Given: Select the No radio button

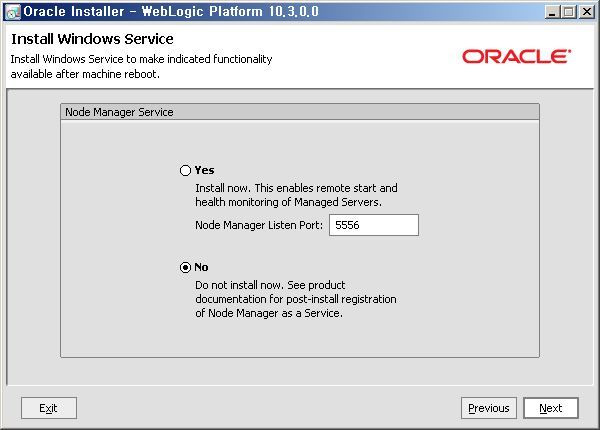Looking at the screenshot, I should pyautogui.click(x=185, y=267).
